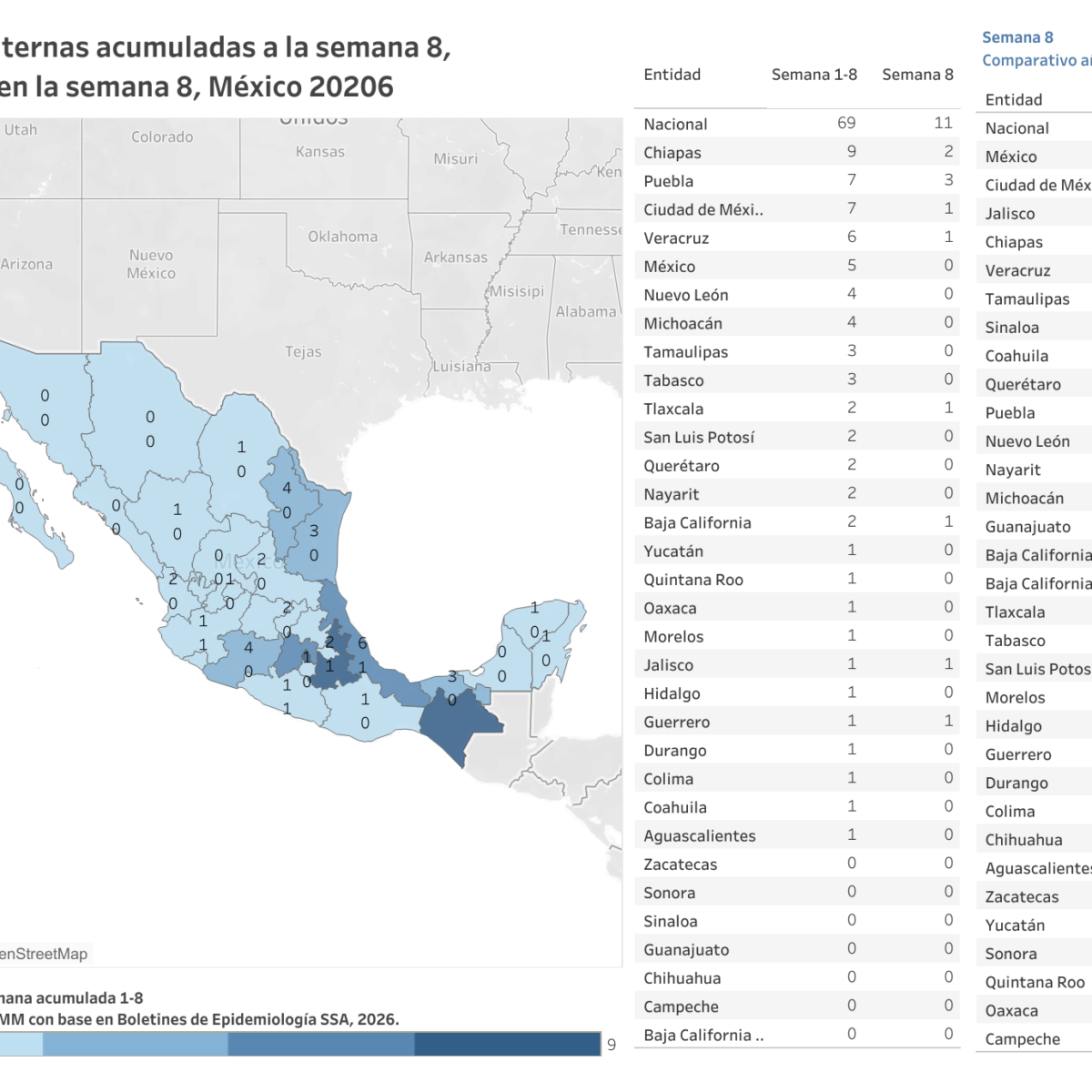Select Aguascalientes row label in left table
1092x1092 pixels.
tap(699, 835)
